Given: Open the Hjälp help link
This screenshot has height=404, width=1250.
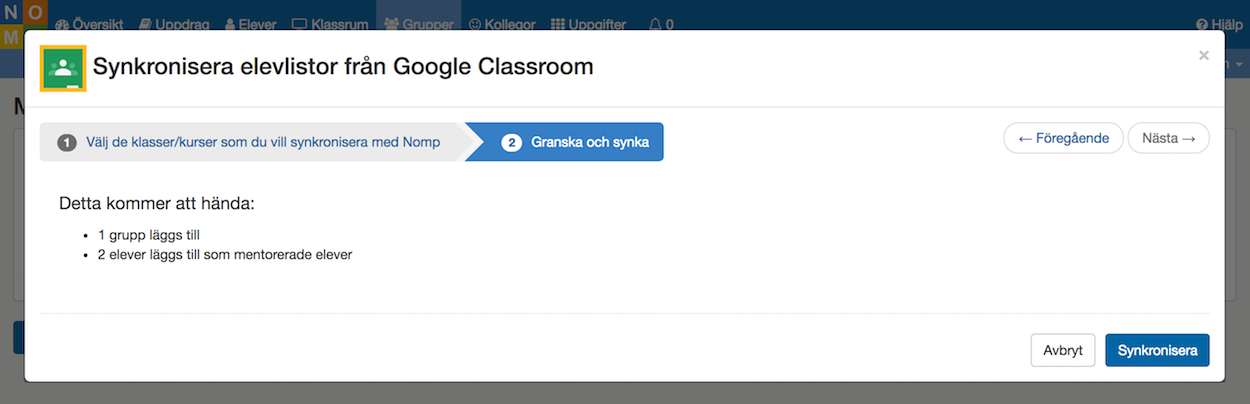Looking at the screenshot, I should click(1219, 24).
